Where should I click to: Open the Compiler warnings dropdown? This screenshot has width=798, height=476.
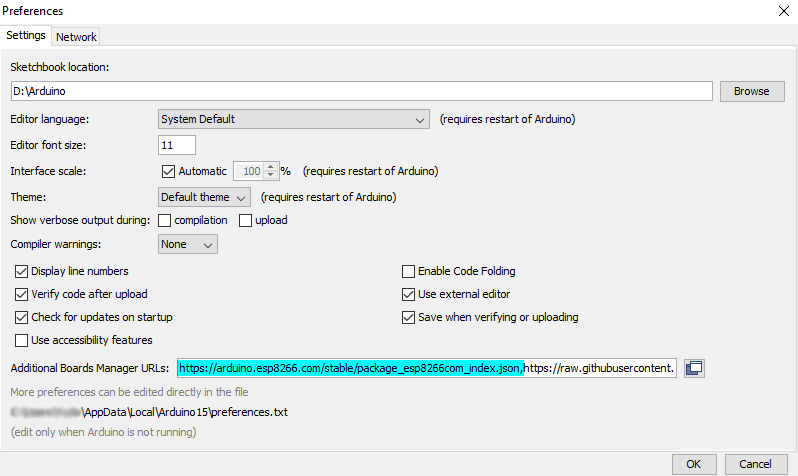coord(188,244)
